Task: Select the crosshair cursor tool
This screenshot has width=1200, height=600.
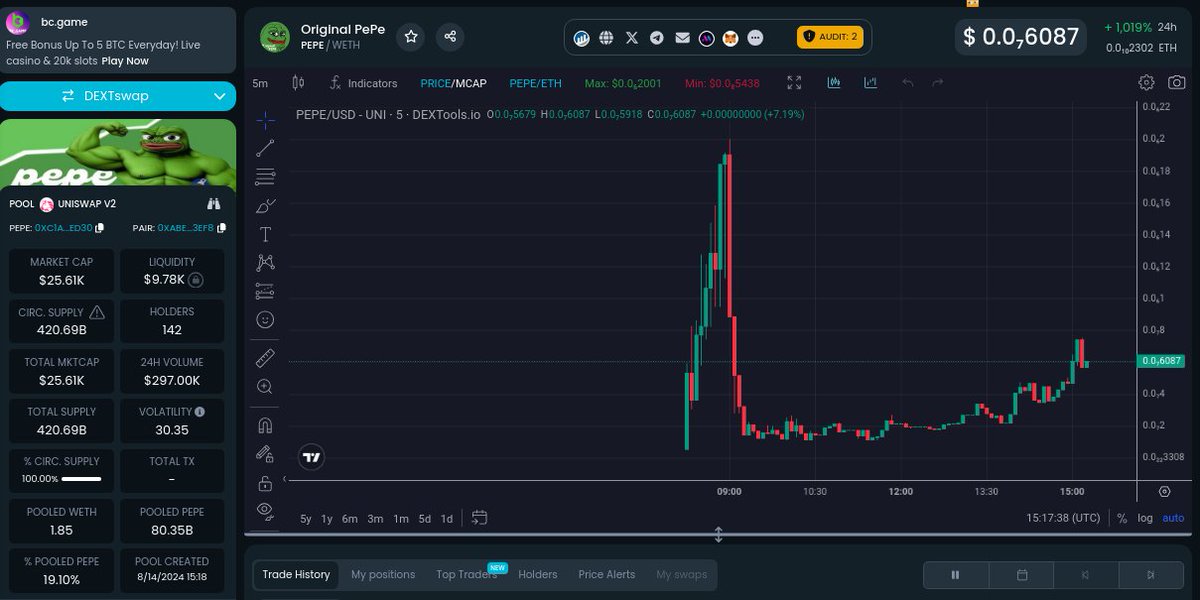Action: click(265, 121)
